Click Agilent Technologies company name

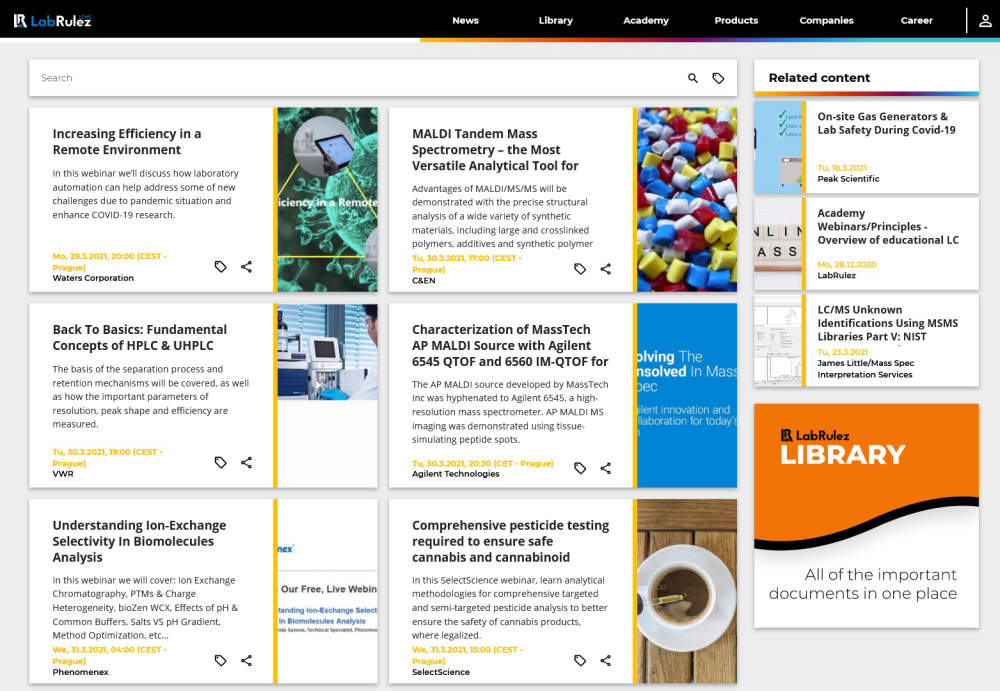pyautogui.click(x=455, y=474)
